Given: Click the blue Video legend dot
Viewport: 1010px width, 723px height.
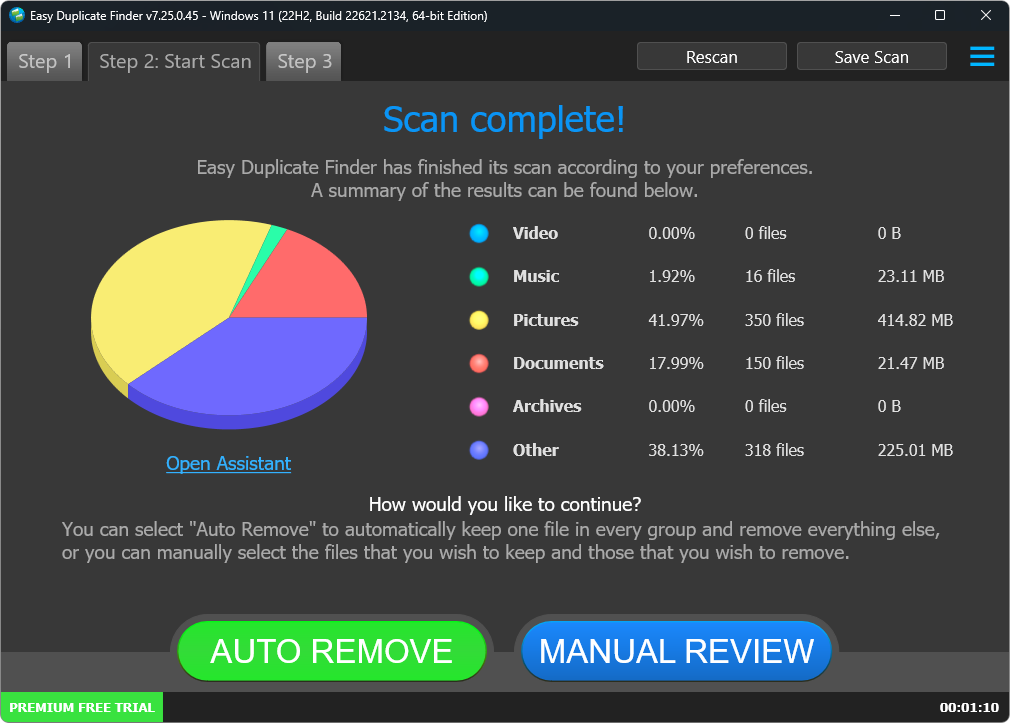Looking at the screenshot, I should 479,233.
